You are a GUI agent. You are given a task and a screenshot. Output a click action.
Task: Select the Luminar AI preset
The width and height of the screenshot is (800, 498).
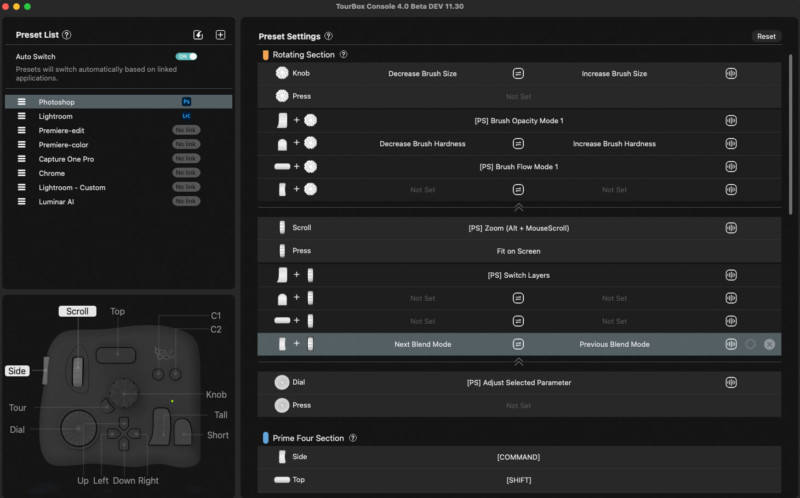click(118, 202)
